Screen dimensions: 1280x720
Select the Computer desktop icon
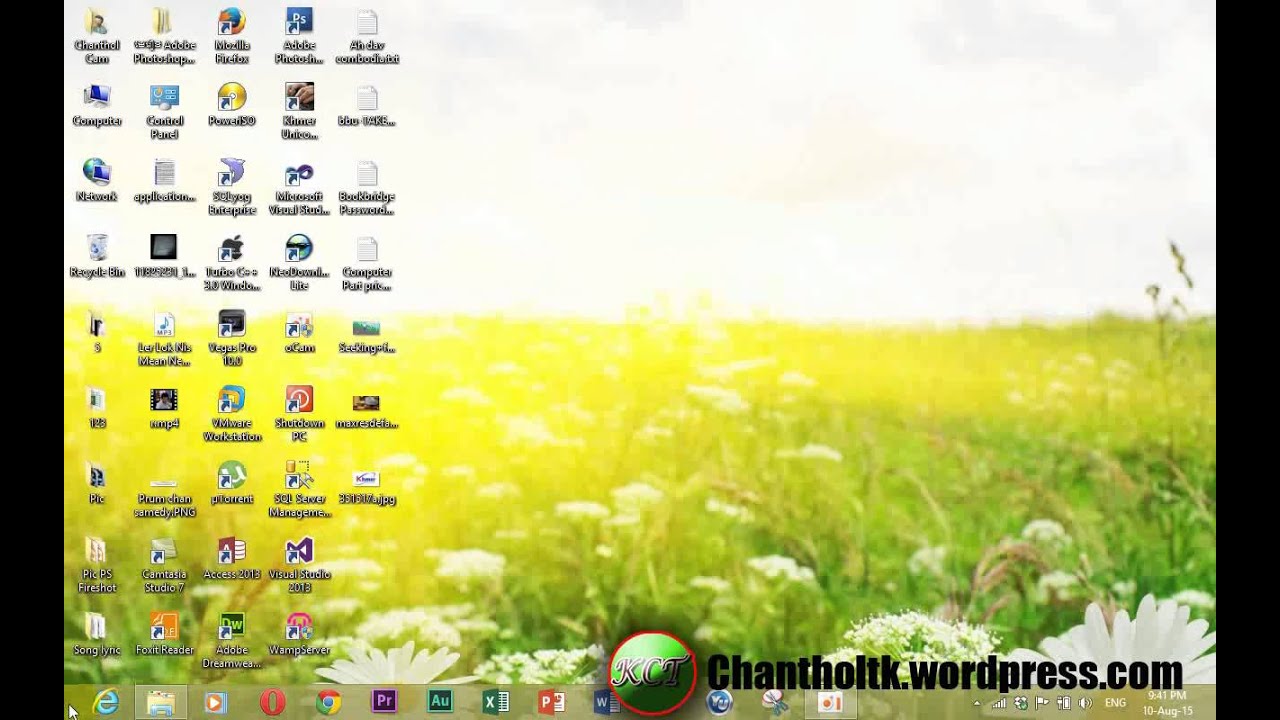[97, 105]
